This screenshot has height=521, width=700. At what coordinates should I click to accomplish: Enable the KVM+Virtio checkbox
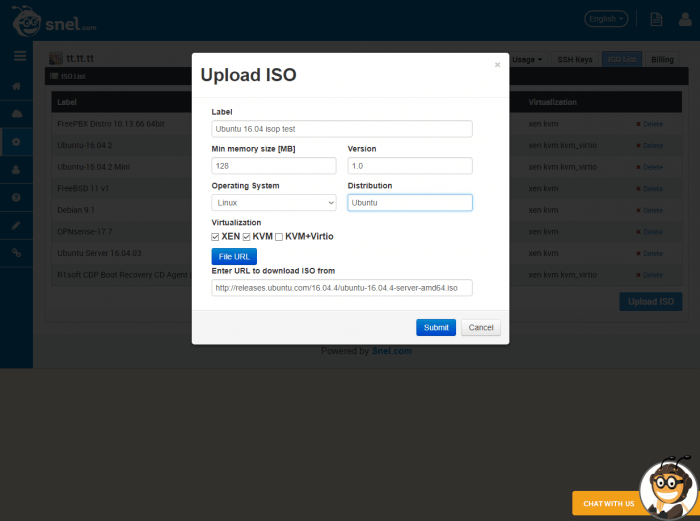click(279, 237)
